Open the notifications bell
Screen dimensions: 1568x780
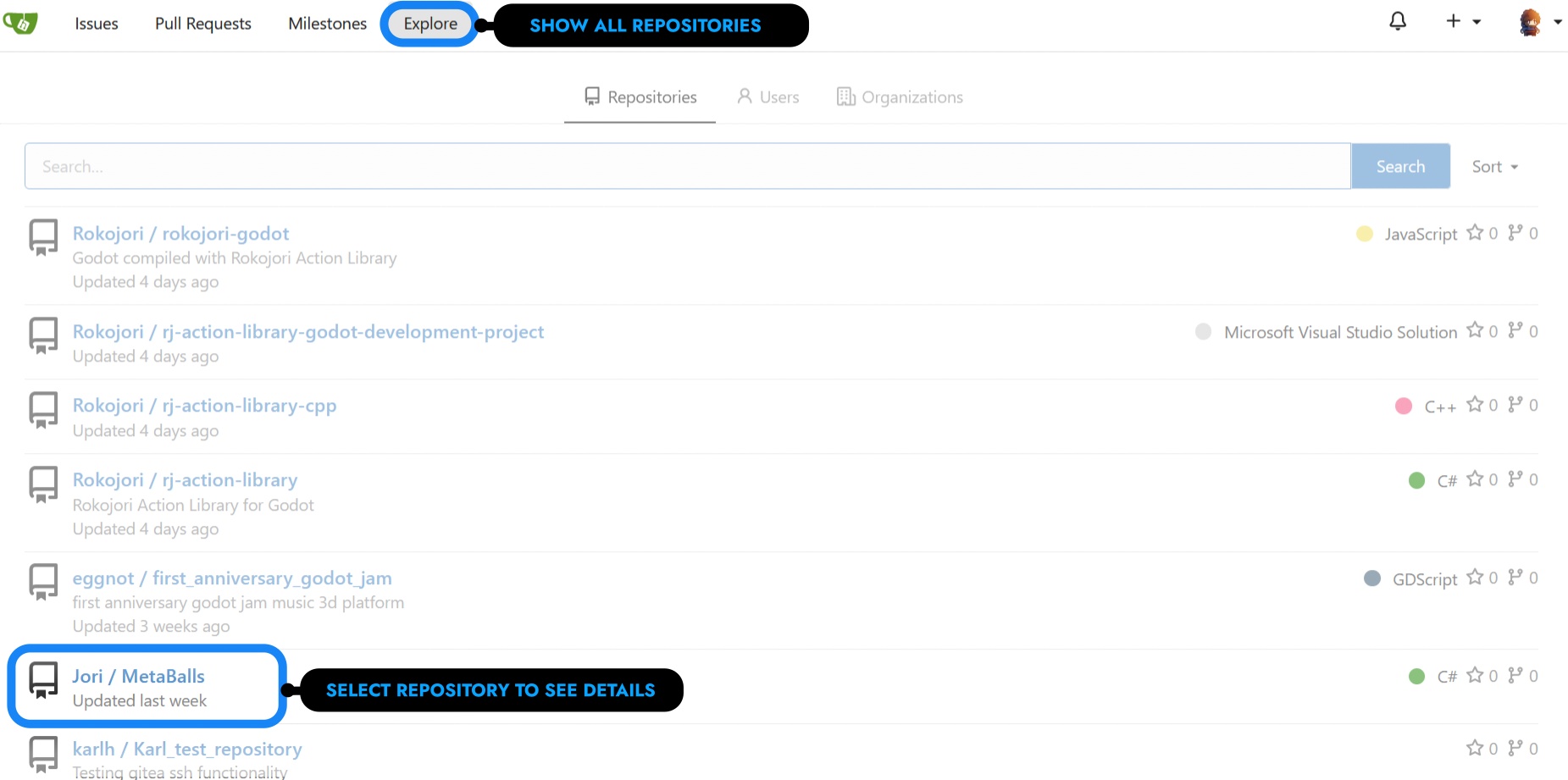tap(1398, 21)
